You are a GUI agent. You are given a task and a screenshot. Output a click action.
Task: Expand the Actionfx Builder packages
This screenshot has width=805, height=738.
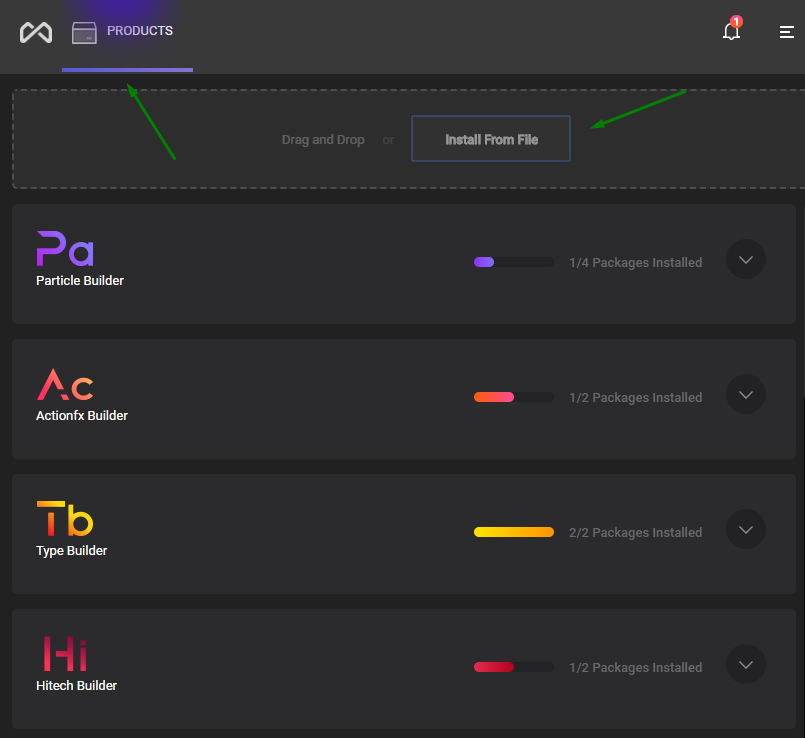pyautogui.click(x=745, y=394)
